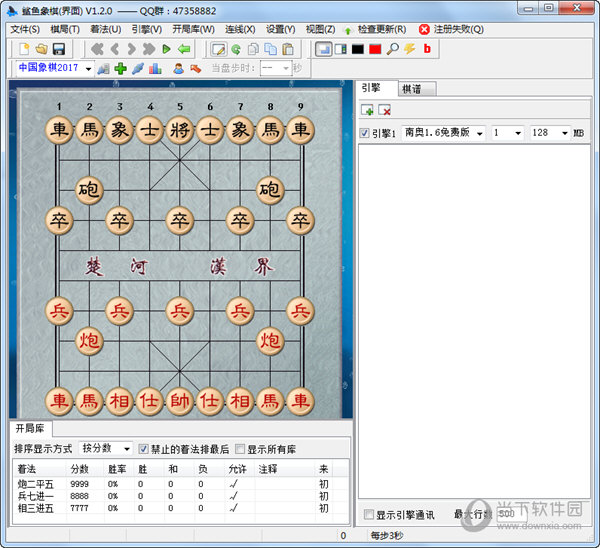Click the add engine icon with green plus
This screenshot has width=600, height=548.
(367, 110)
